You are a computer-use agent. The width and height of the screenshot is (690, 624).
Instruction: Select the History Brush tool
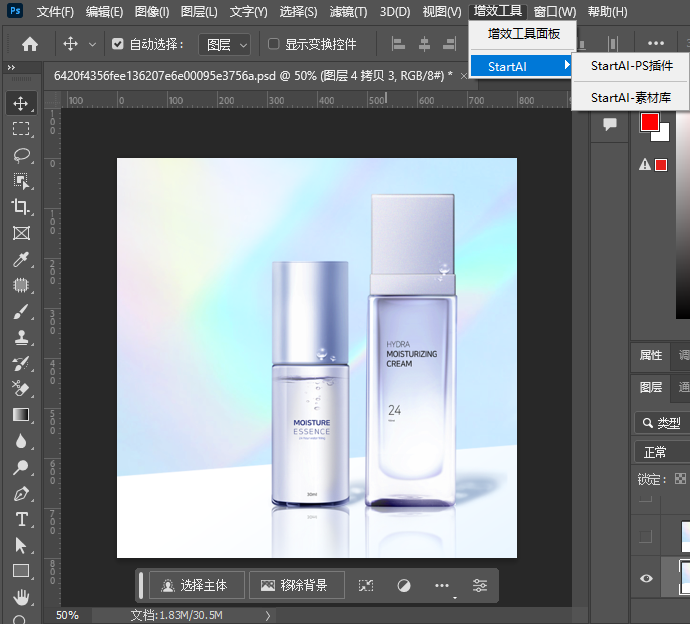point(21,363)
